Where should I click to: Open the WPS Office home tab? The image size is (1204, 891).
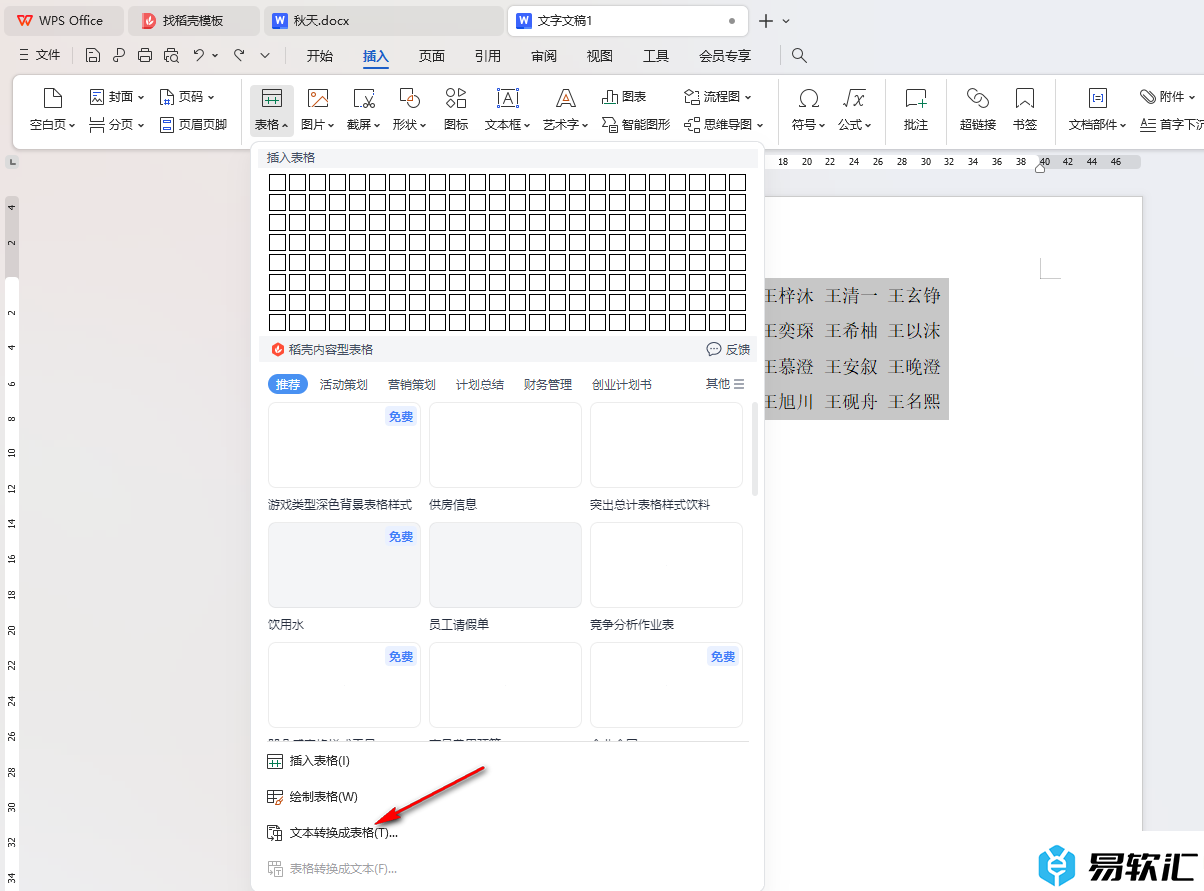click(63, 20)
